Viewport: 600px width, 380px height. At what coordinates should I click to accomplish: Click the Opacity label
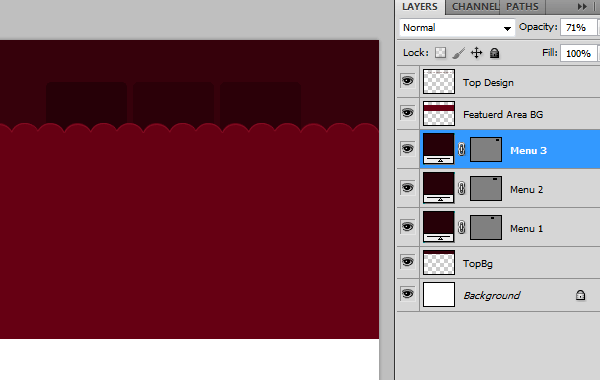pos(538,27)
